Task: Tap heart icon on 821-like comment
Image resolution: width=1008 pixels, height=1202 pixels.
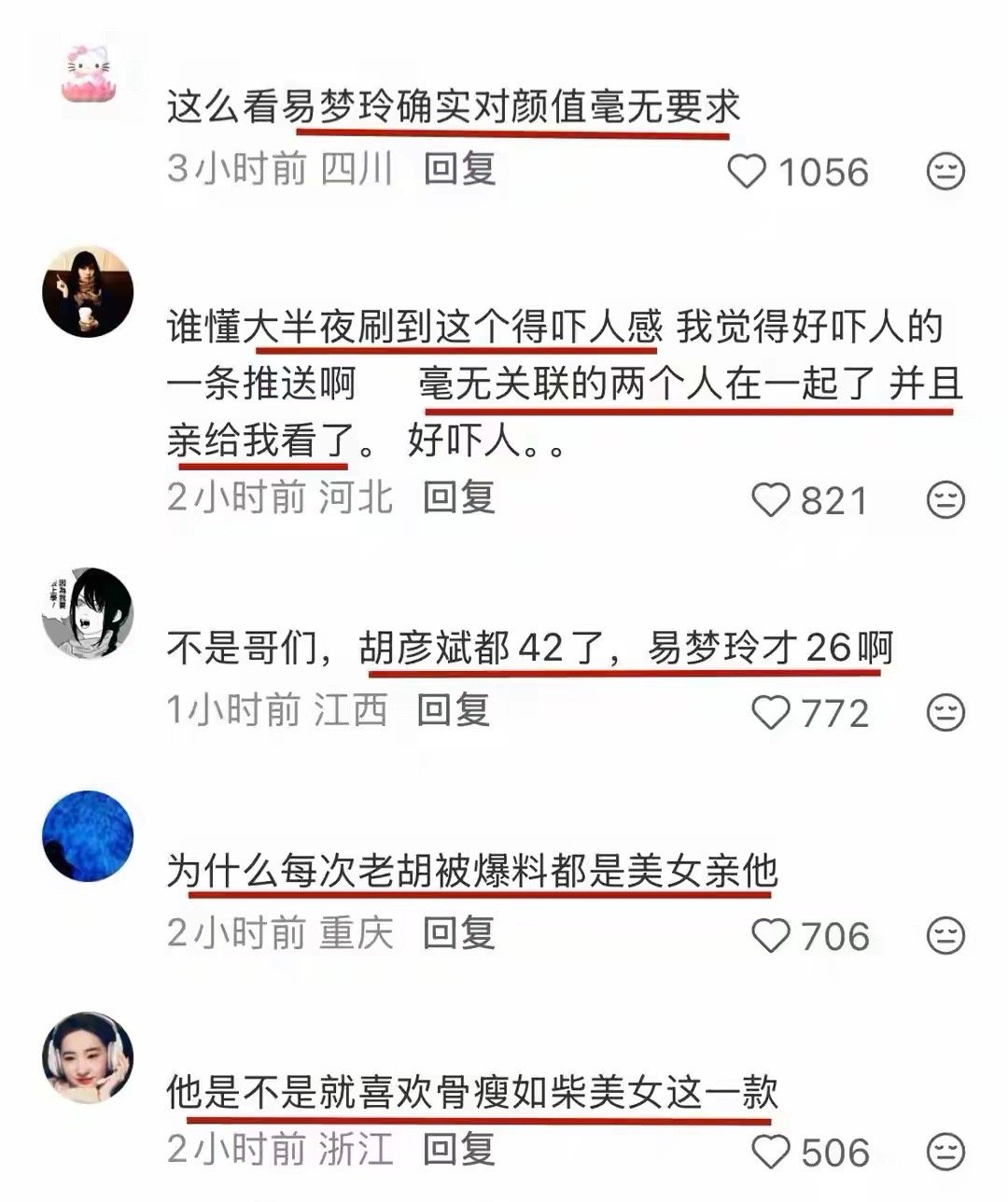Action: tap(771, 501)
